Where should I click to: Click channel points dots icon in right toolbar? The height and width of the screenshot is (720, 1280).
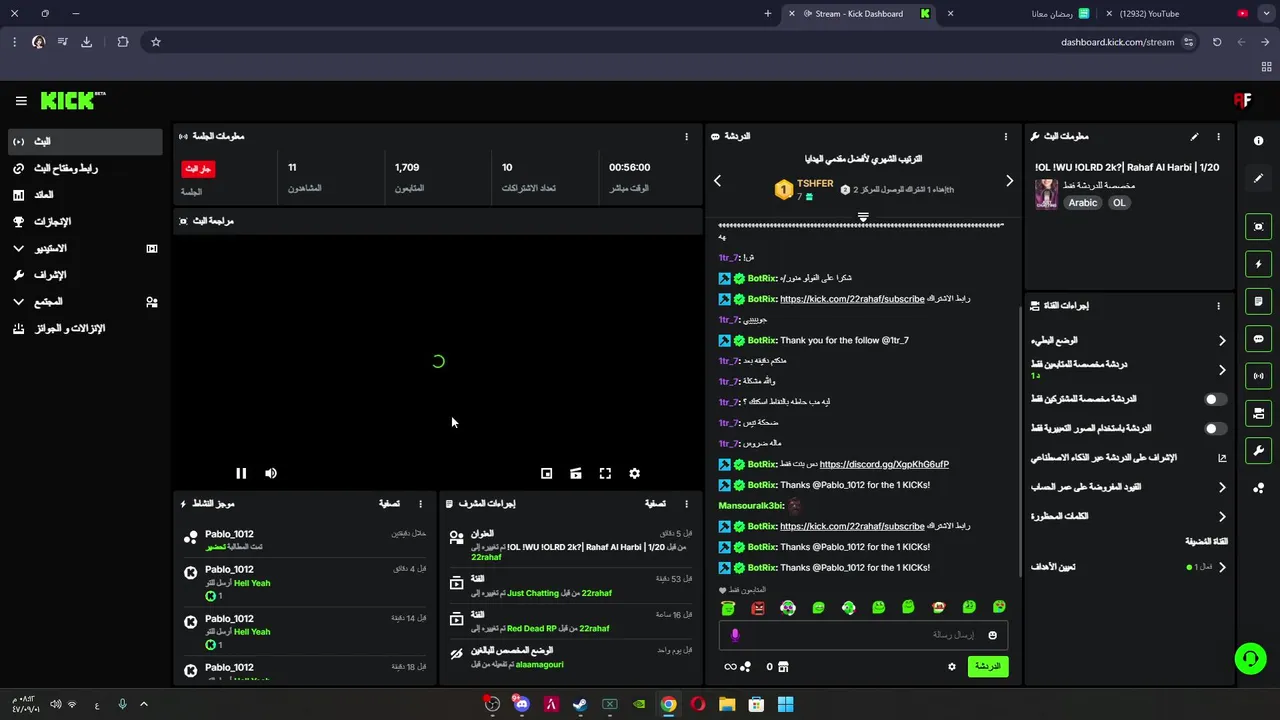click(1259, 488)
